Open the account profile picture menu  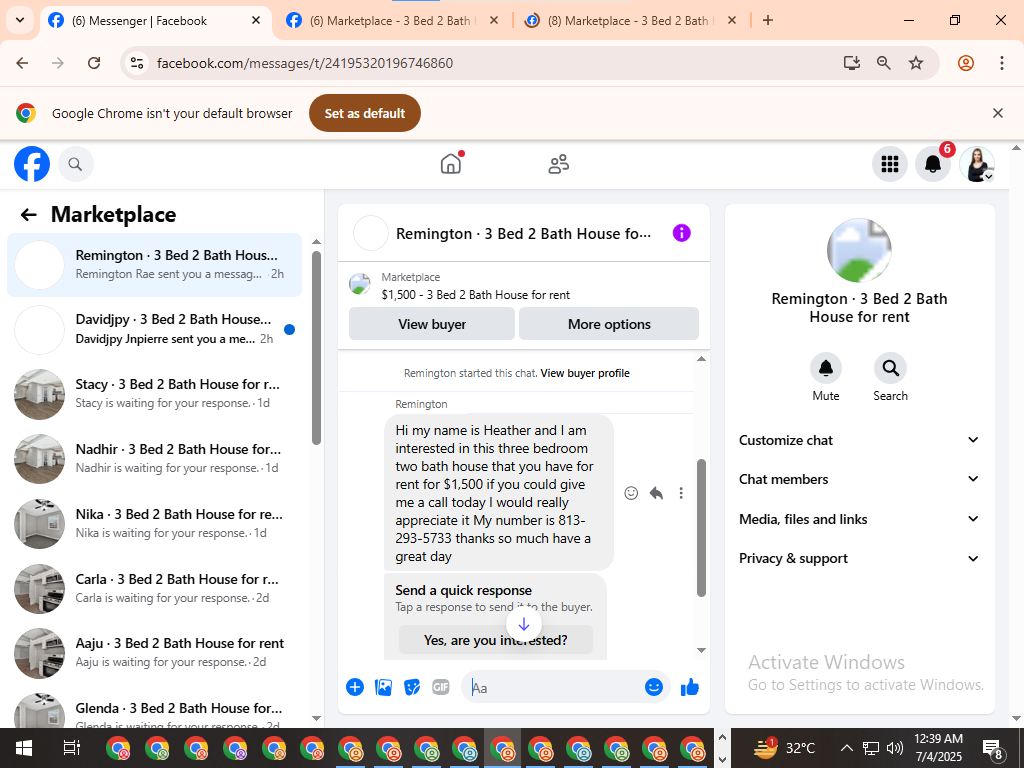coord(976,164)
